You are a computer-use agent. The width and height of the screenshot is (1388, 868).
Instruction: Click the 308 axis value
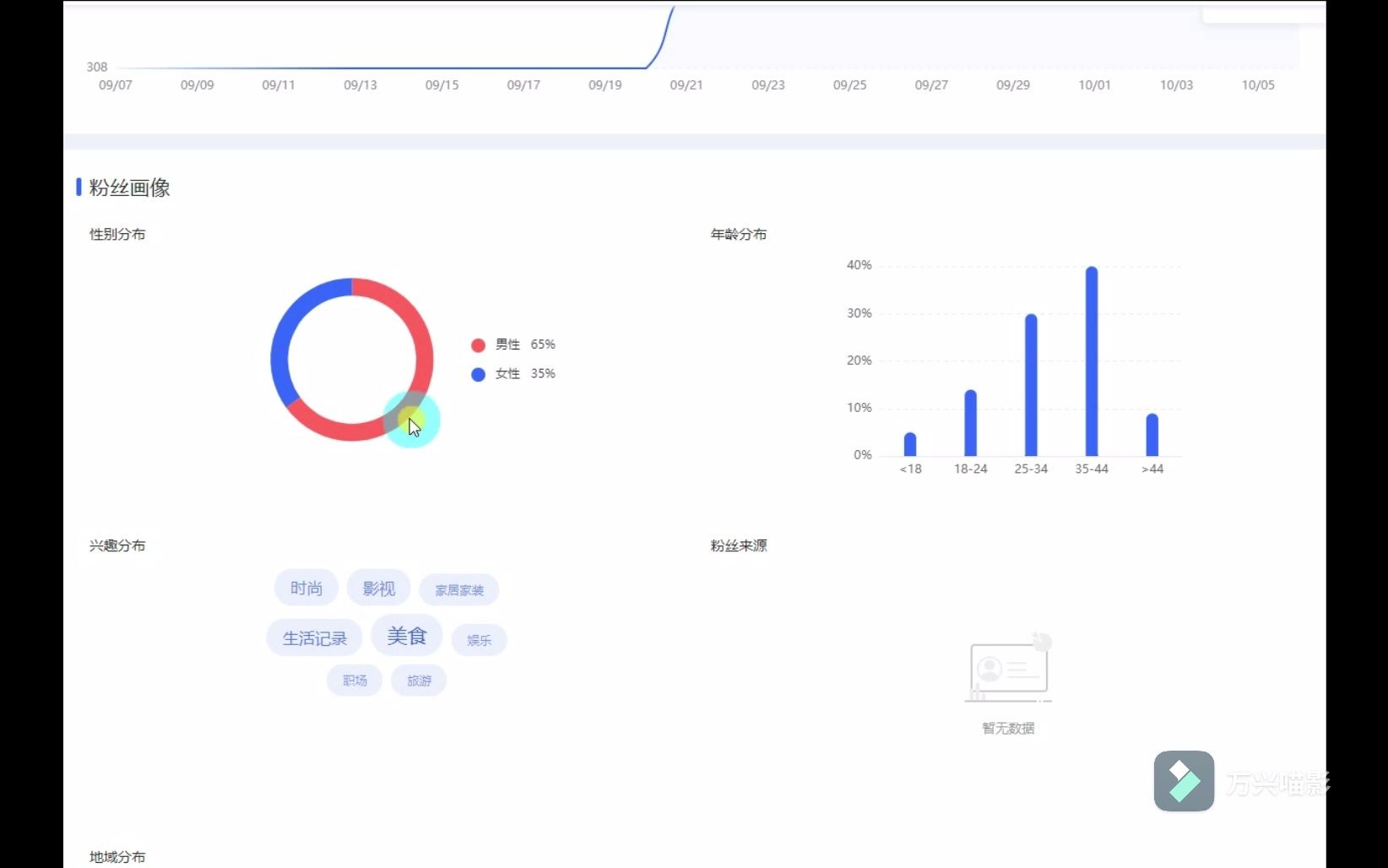point(97,67)
